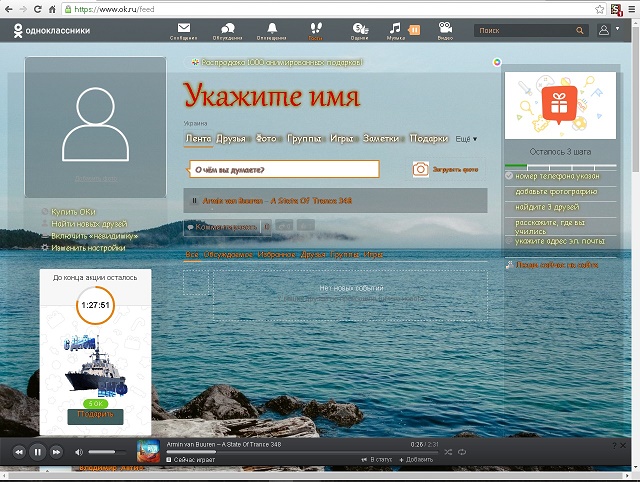Image resolution: width=640 pixels, height=482 pixels.
Task: Open orange gift box promo image
Action: pos(560,105)
